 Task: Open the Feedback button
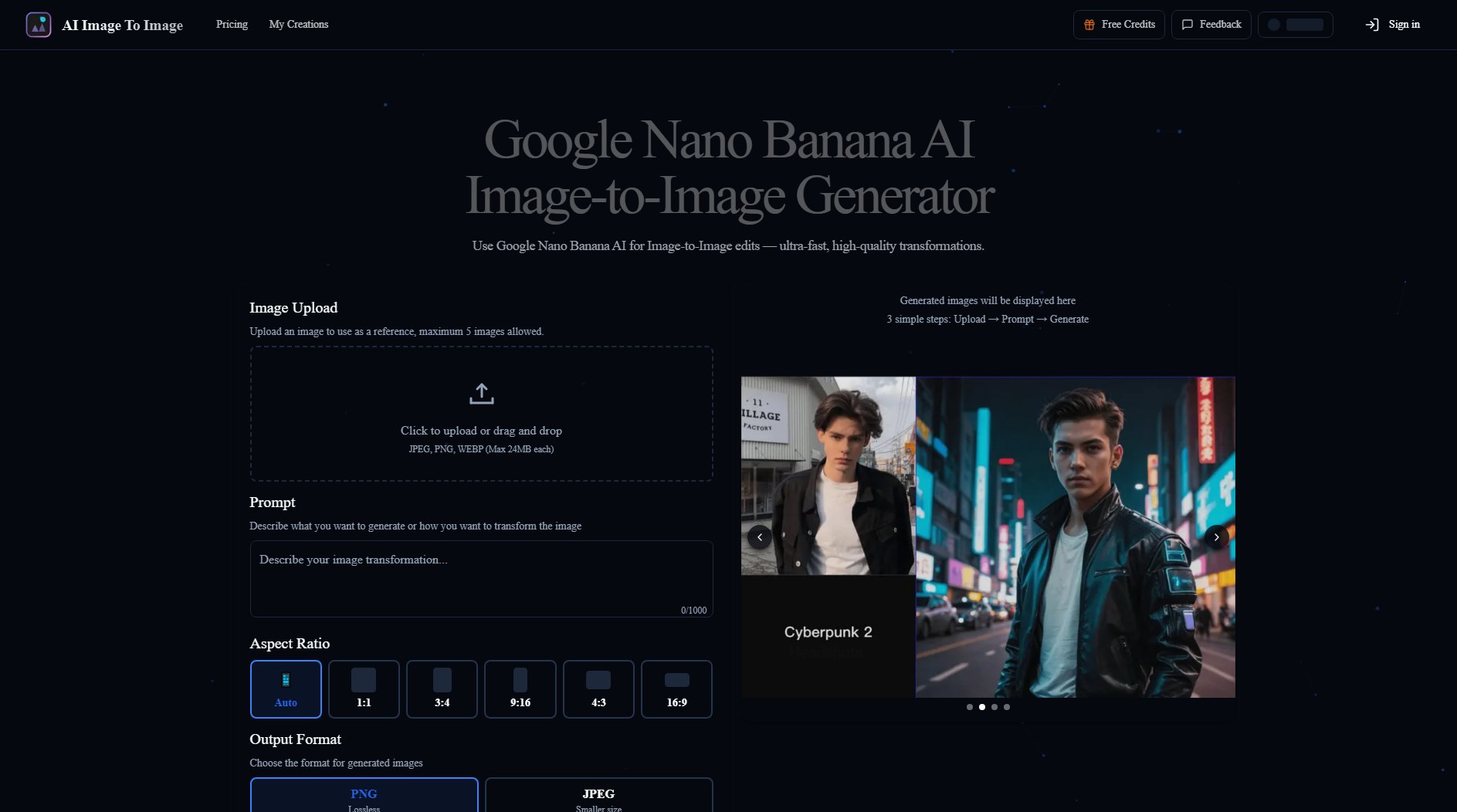pos(1211,25)
